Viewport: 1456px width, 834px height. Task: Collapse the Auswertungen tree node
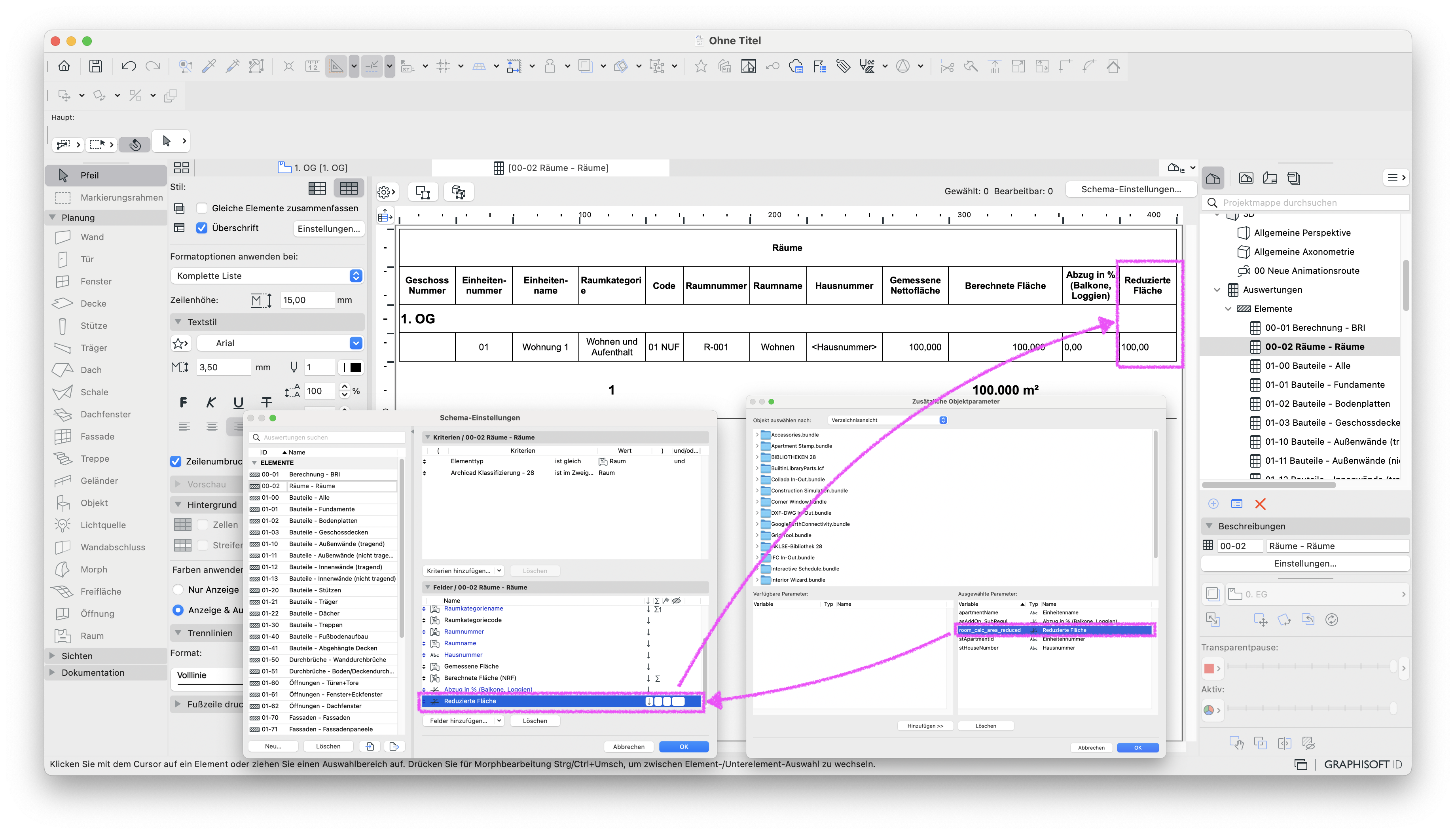[x=1217, y=290]
